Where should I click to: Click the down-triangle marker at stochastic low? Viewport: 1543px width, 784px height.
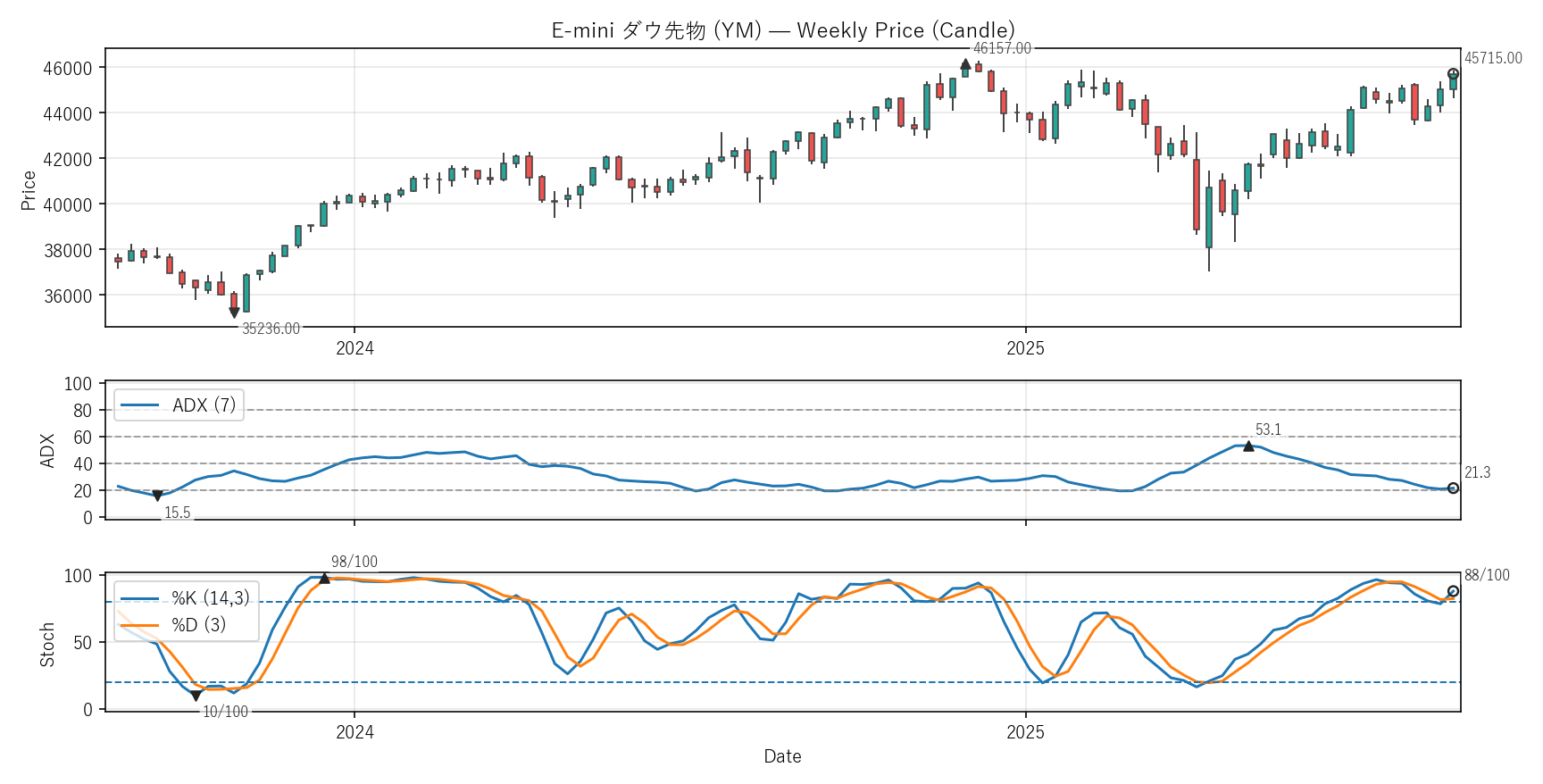pyautogui.click(x=196, y=696)
